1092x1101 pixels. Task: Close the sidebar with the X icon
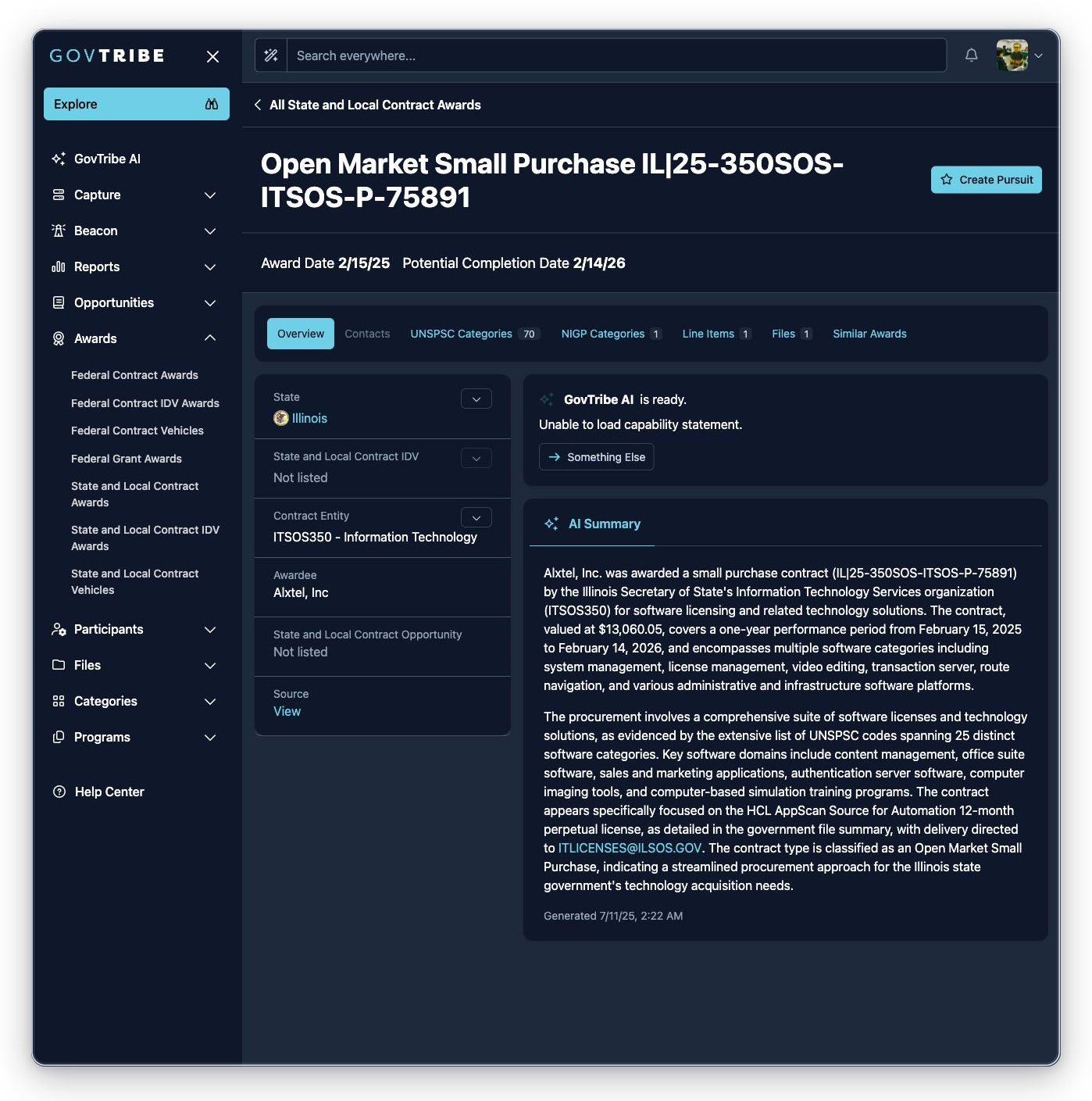pyautogui.click(x=212, y=56)
